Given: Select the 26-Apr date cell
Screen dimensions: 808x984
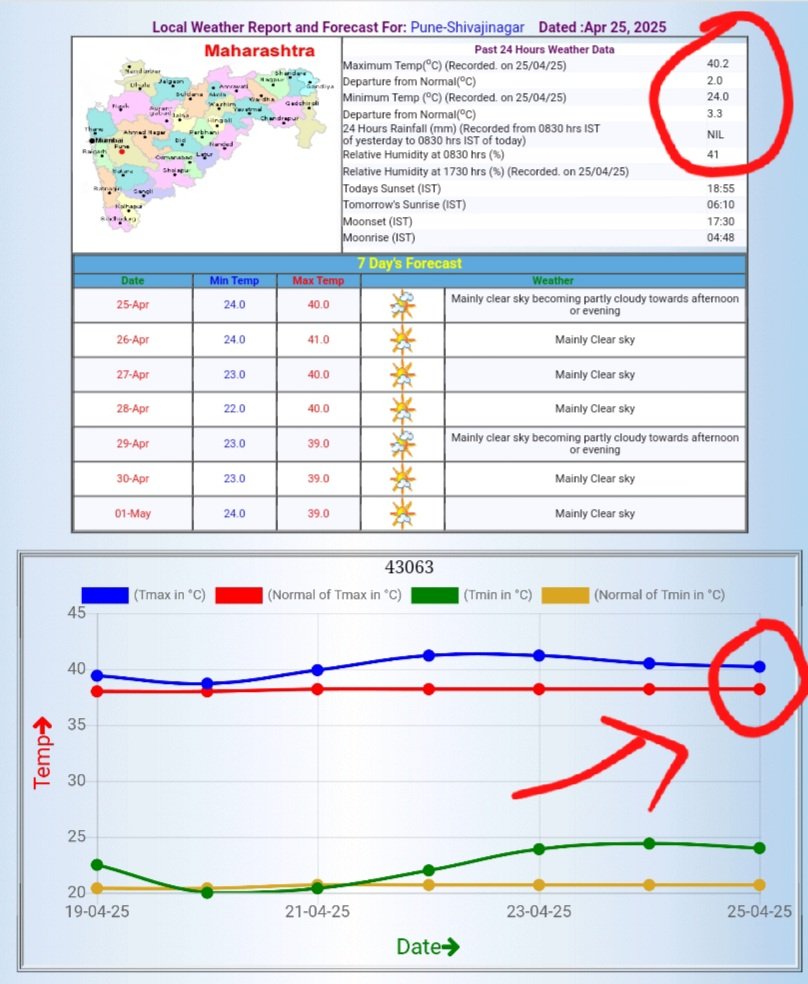Looking at the screenshot, I should [132, 340].
